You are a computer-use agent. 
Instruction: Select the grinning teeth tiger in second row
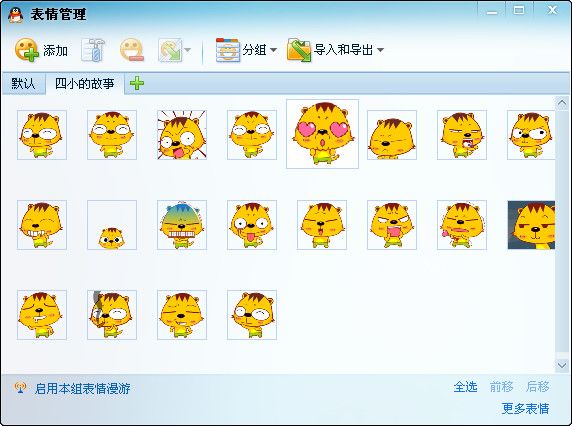[42, 225]
